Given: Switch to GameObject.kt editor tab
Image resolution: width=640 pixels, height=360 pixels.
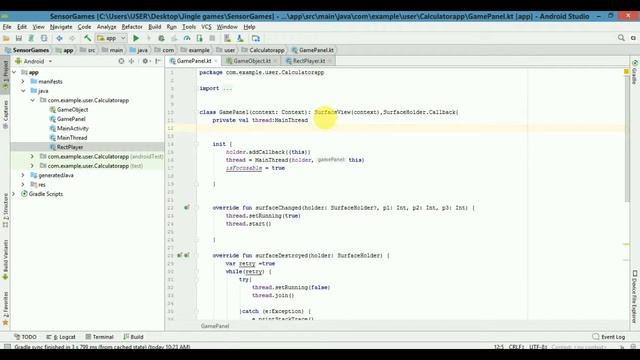Looking at the screenshot, I should 252,61.
